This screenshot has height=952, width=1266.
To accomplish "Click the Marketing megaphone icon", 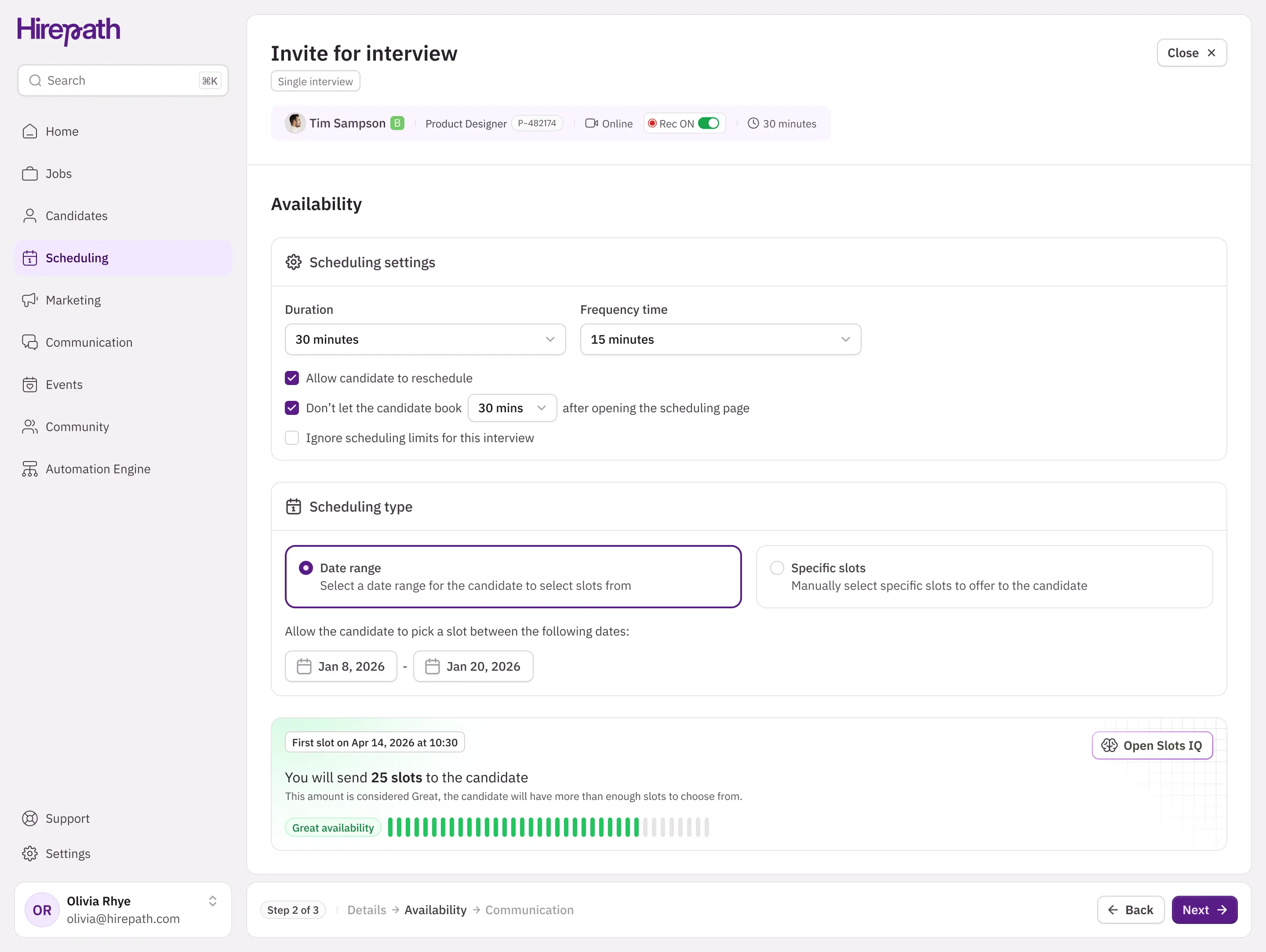I will coord(30,300).
